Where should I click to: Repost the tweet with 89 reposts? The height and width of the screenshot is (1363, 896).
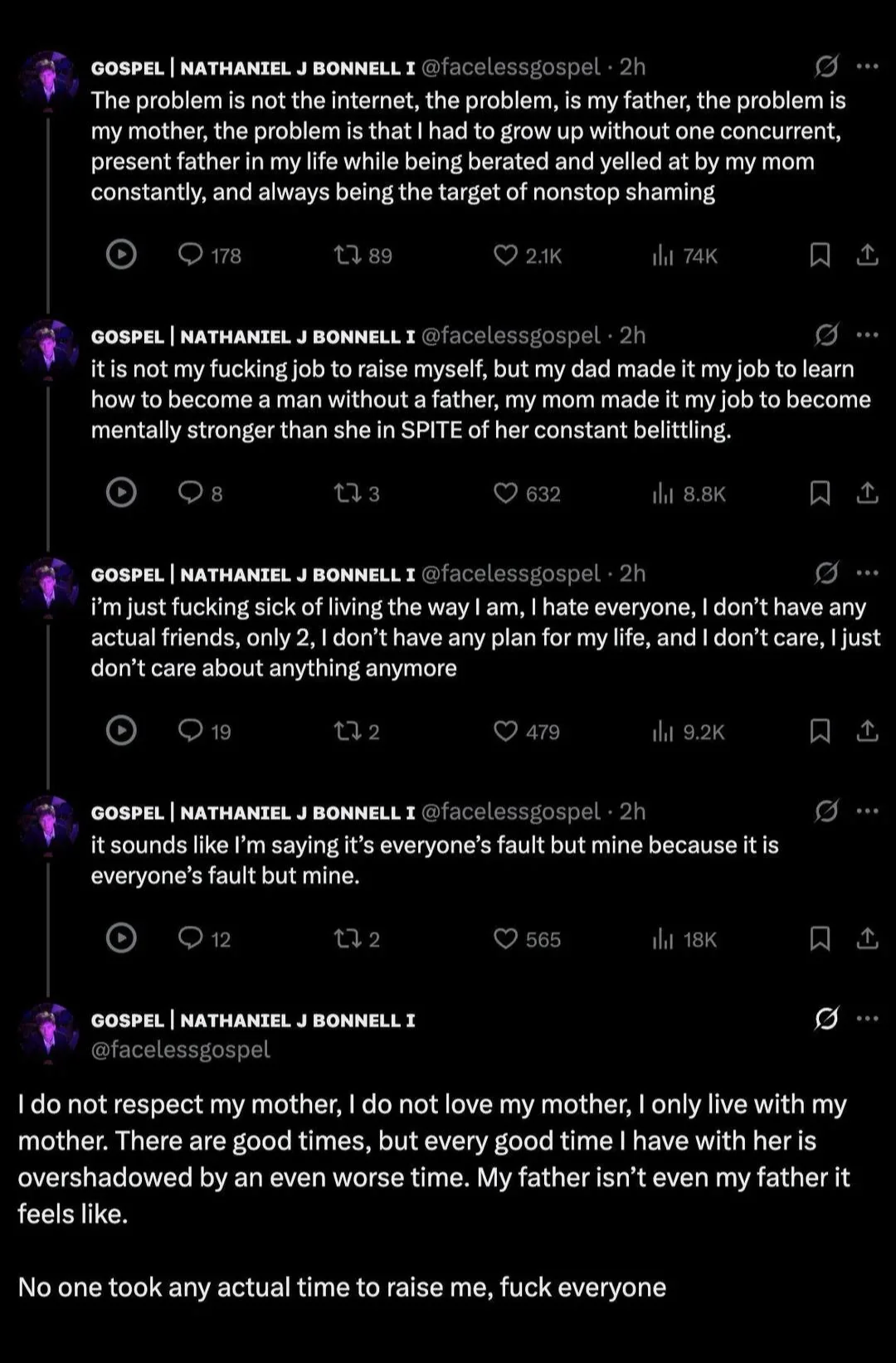click(x=347, y=255)
